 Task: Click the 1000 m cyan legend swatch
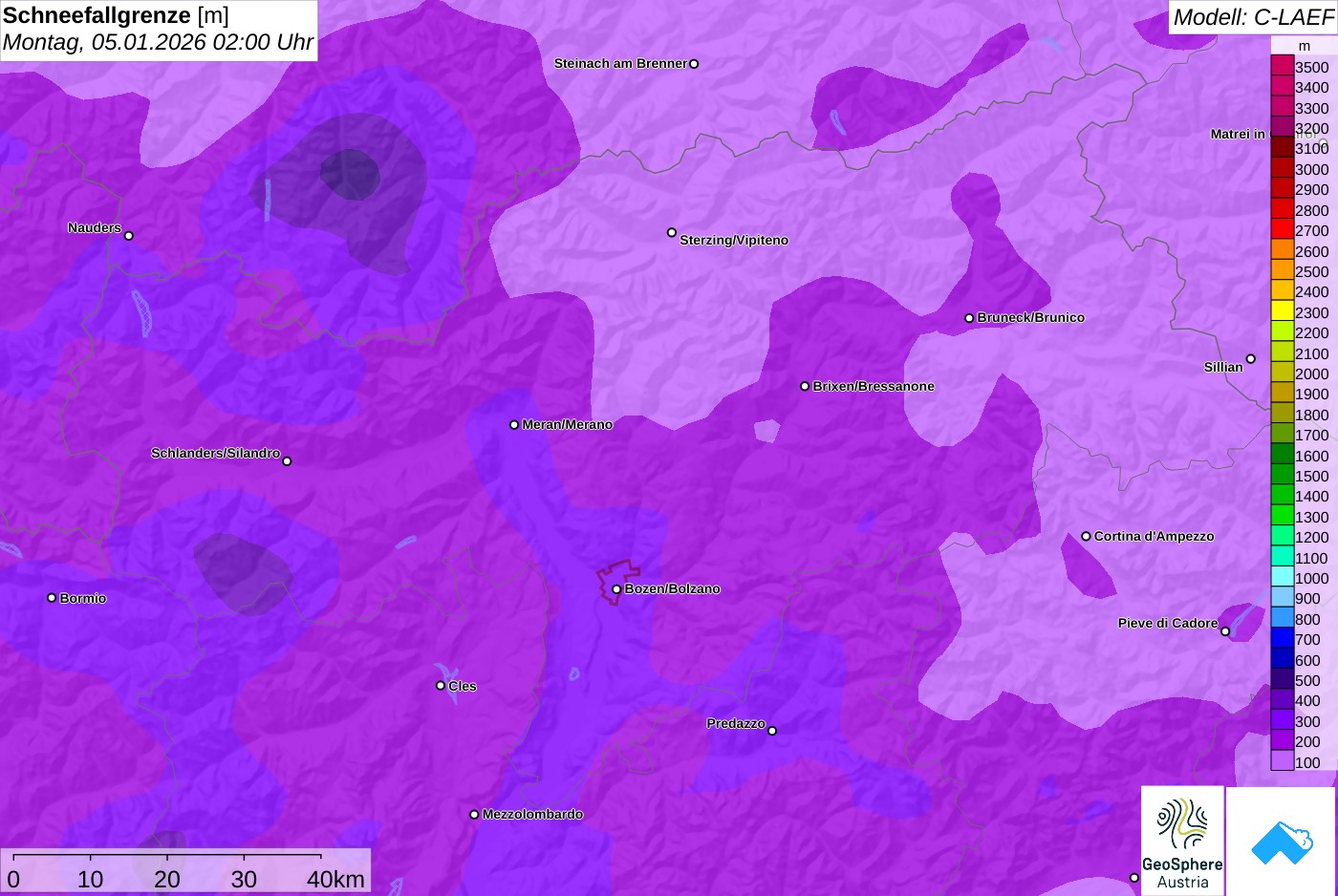coord(1283,577)
